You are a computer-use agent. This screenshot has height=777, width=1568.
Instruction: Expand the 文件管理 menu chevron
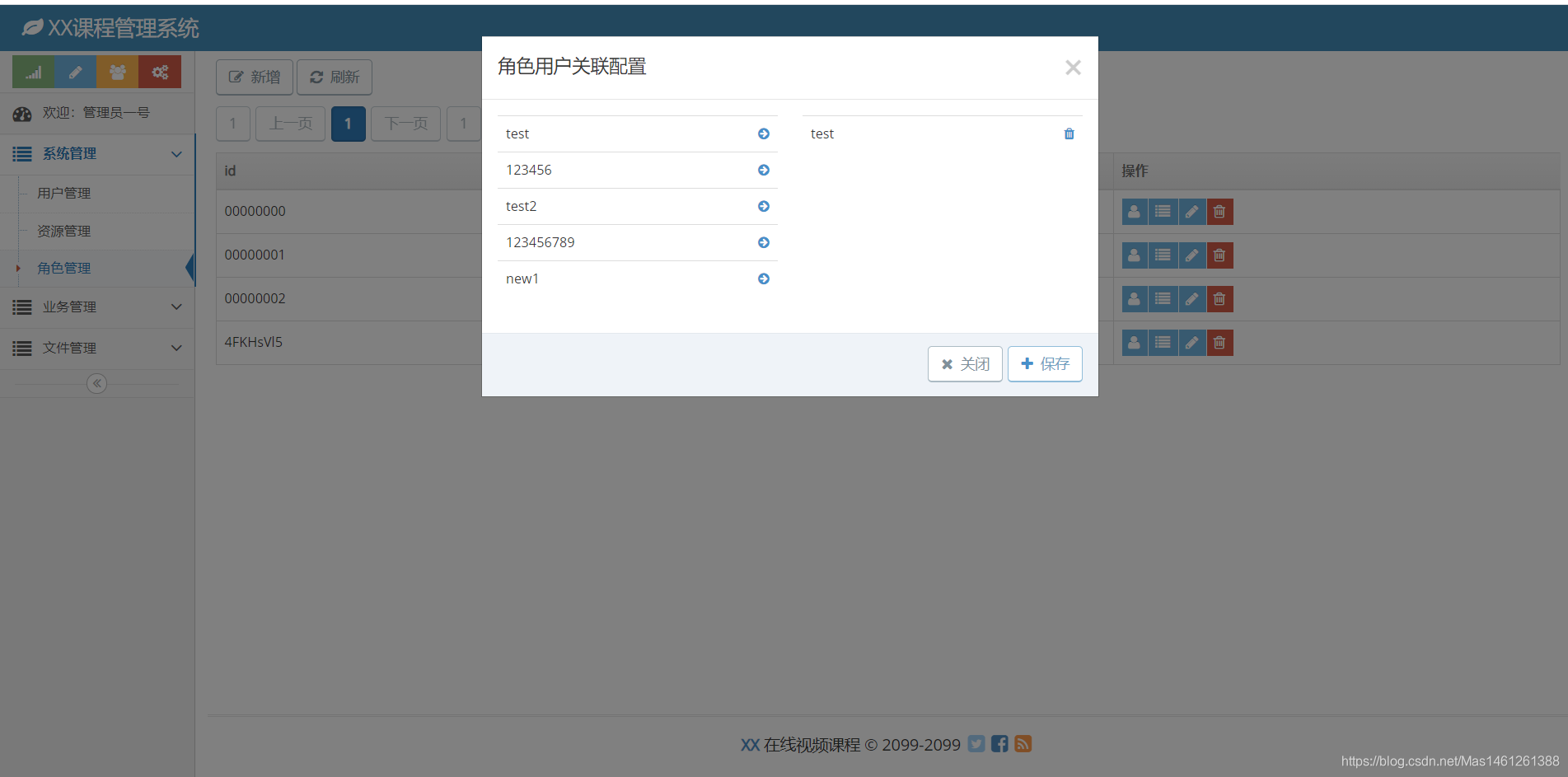click(176, 348)
